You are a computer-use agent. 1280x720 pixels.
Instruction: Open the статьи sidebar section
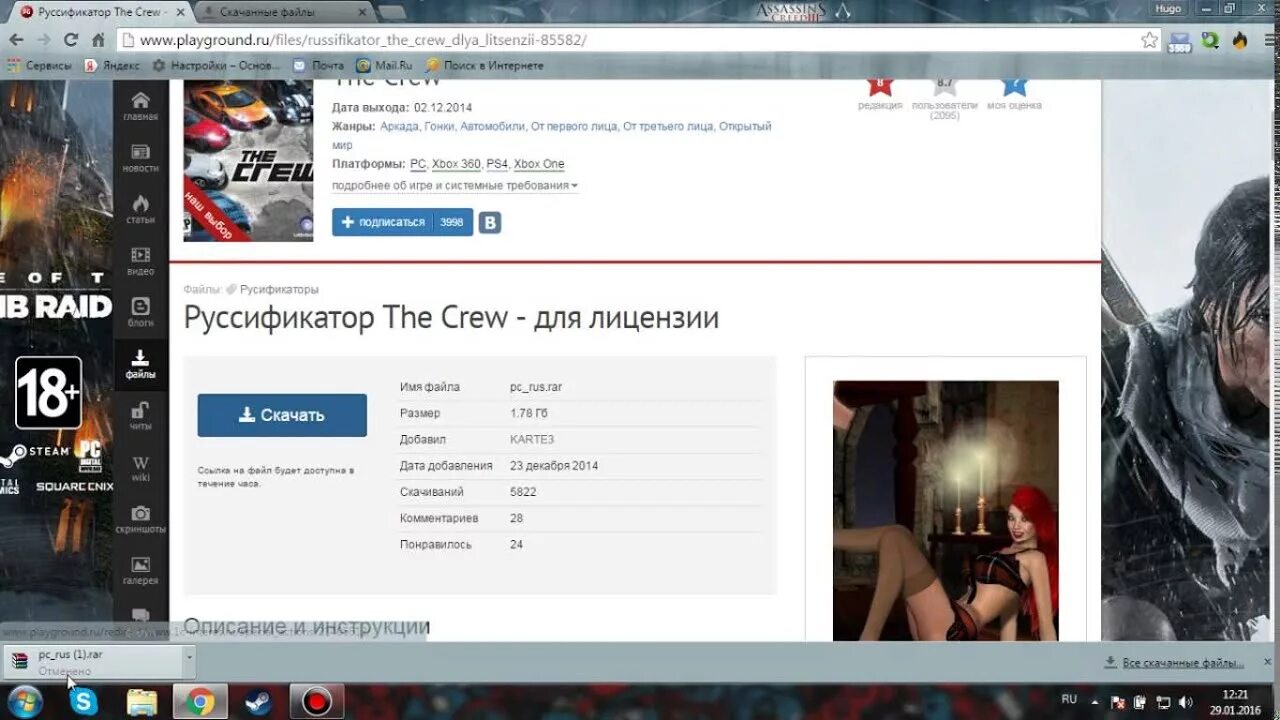[x=140, y=210]
